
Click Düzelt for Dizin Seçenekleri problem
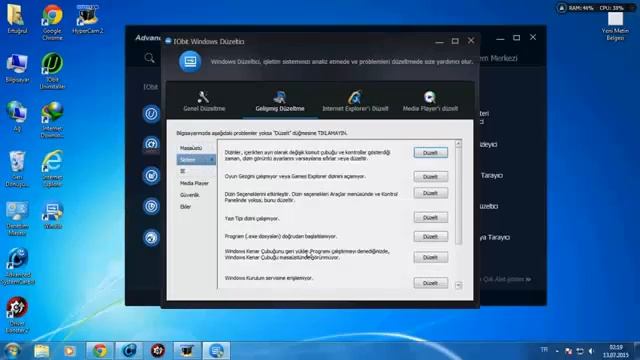430,193
